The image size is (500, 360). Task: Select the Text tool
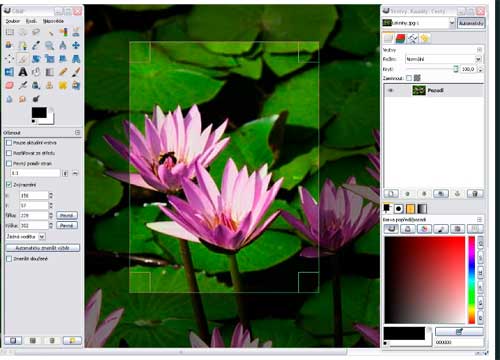pos(23,72)
